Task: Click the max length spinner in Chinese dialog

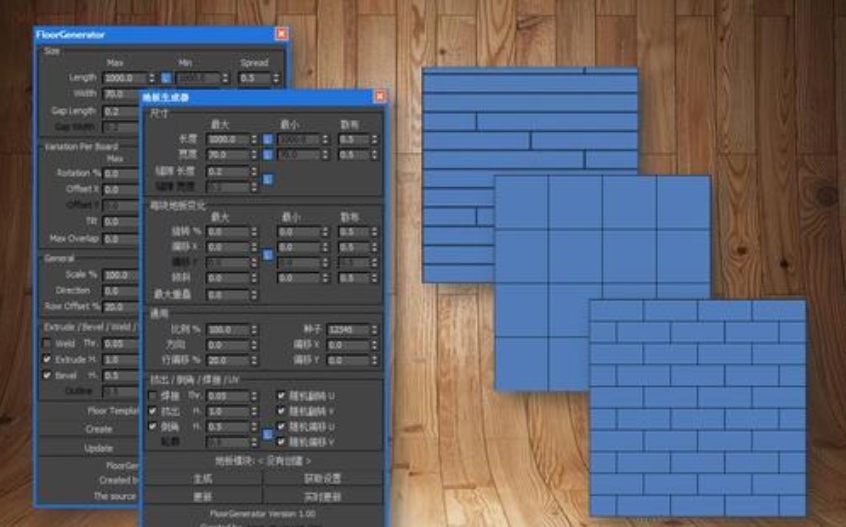Action: [254, 139]
